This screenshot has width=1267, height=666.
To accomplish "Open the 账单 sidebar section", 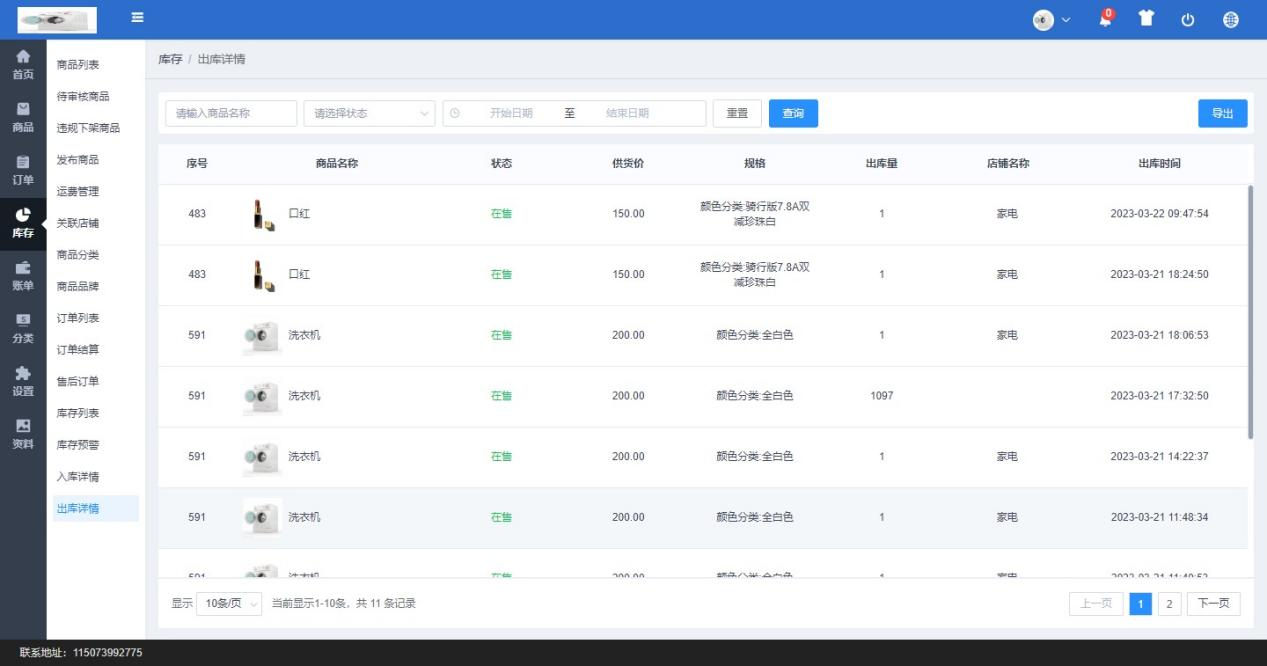I will point(22,276).
